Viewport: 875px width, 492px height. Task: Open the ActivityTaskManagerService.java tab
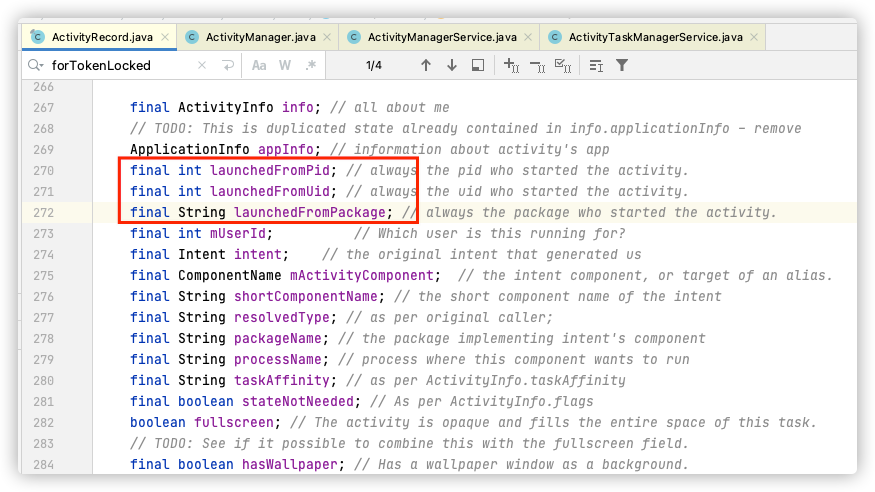[652, 37]
